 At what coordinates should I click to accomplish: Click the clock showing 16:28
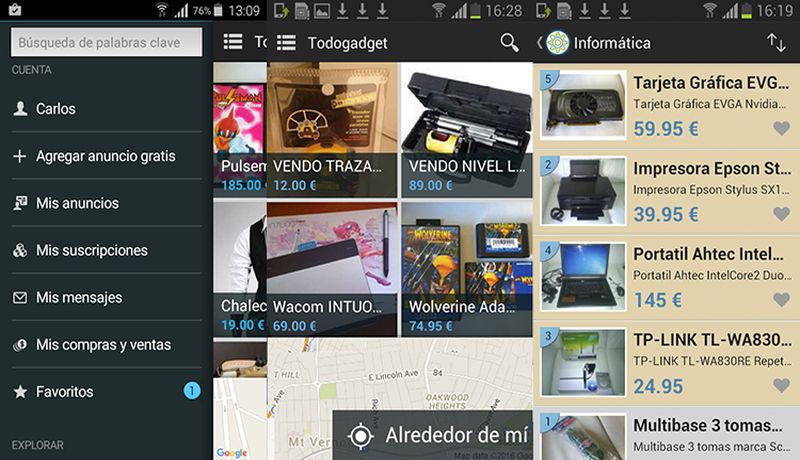[504, 11]
